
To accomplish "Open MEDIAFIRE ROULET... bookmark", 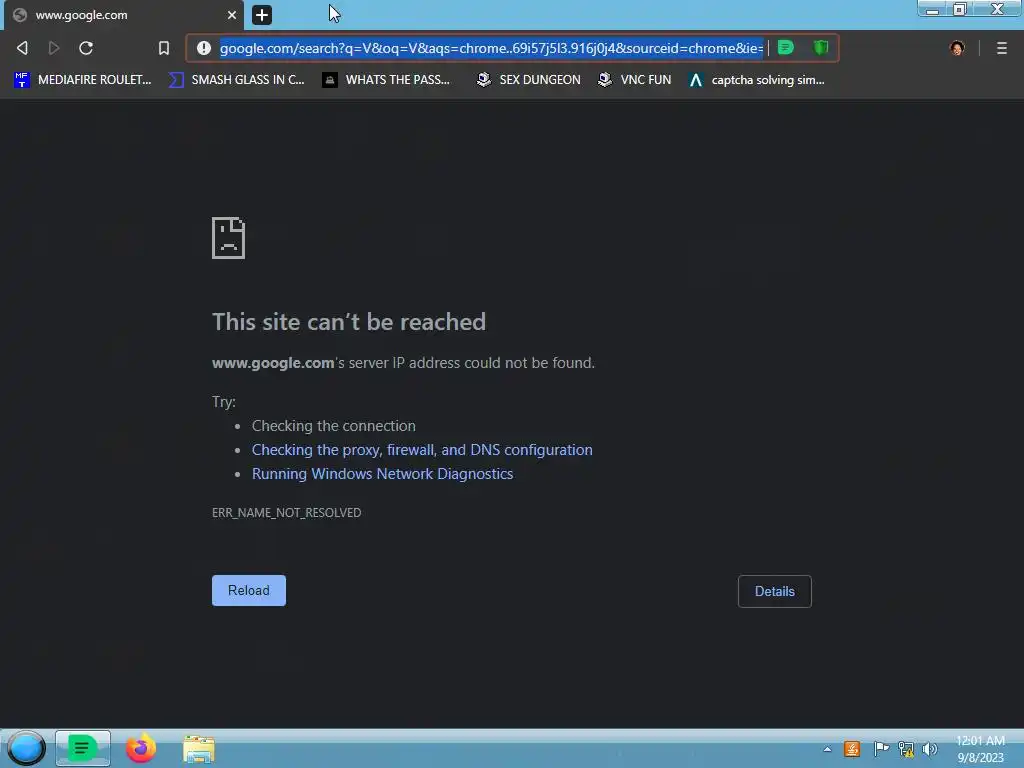I will (x=83, y=80).
